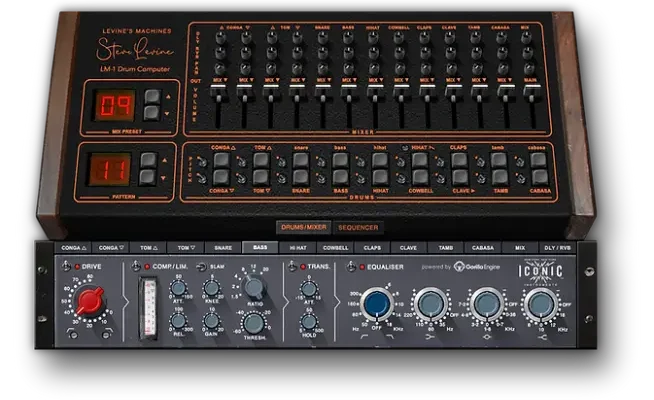The image size is (654, 400).
Task: Click the compressor Thresh knob
Action: click(x=254, y=323)
